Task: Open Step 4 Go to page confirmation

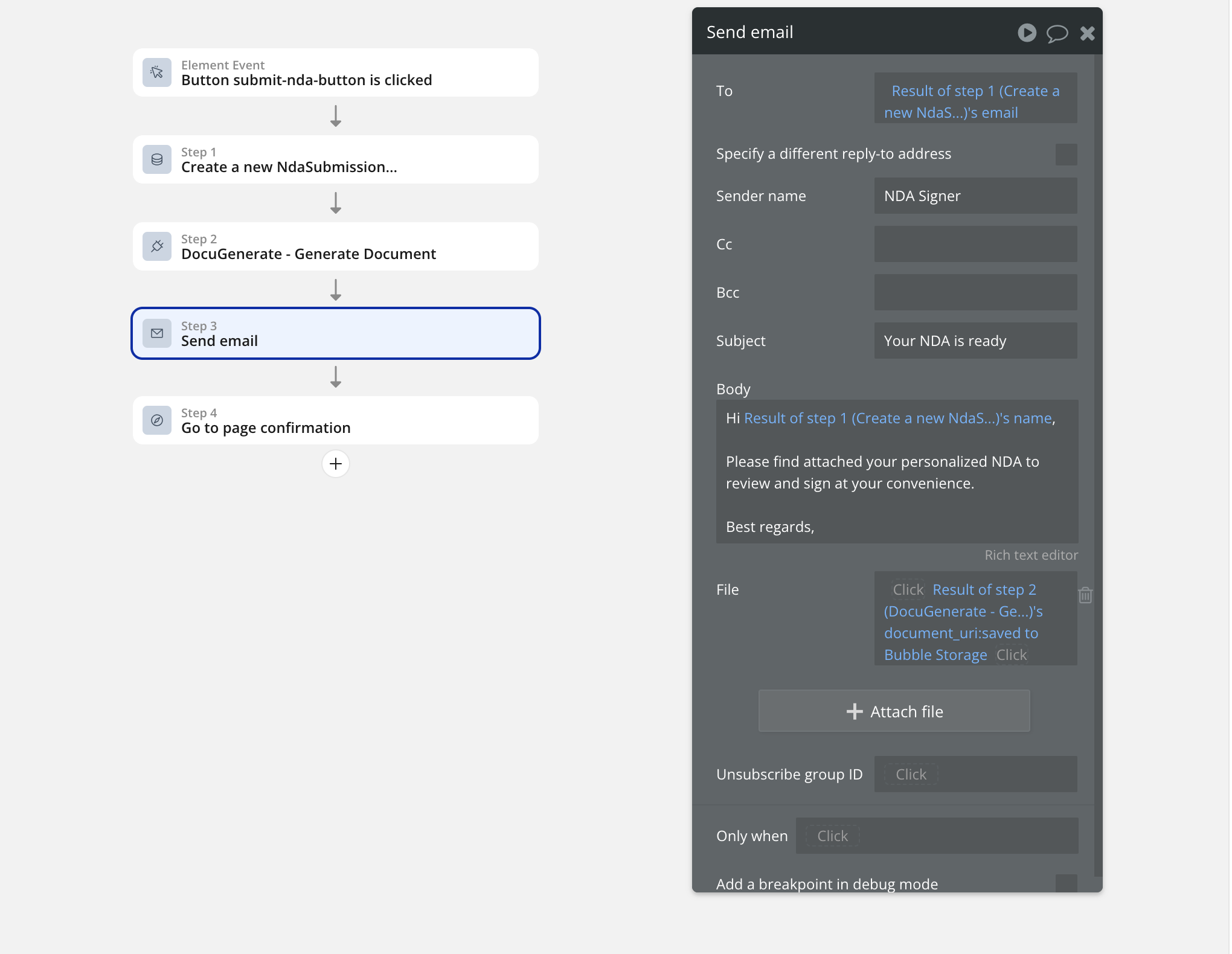Action: pos(336,420)
